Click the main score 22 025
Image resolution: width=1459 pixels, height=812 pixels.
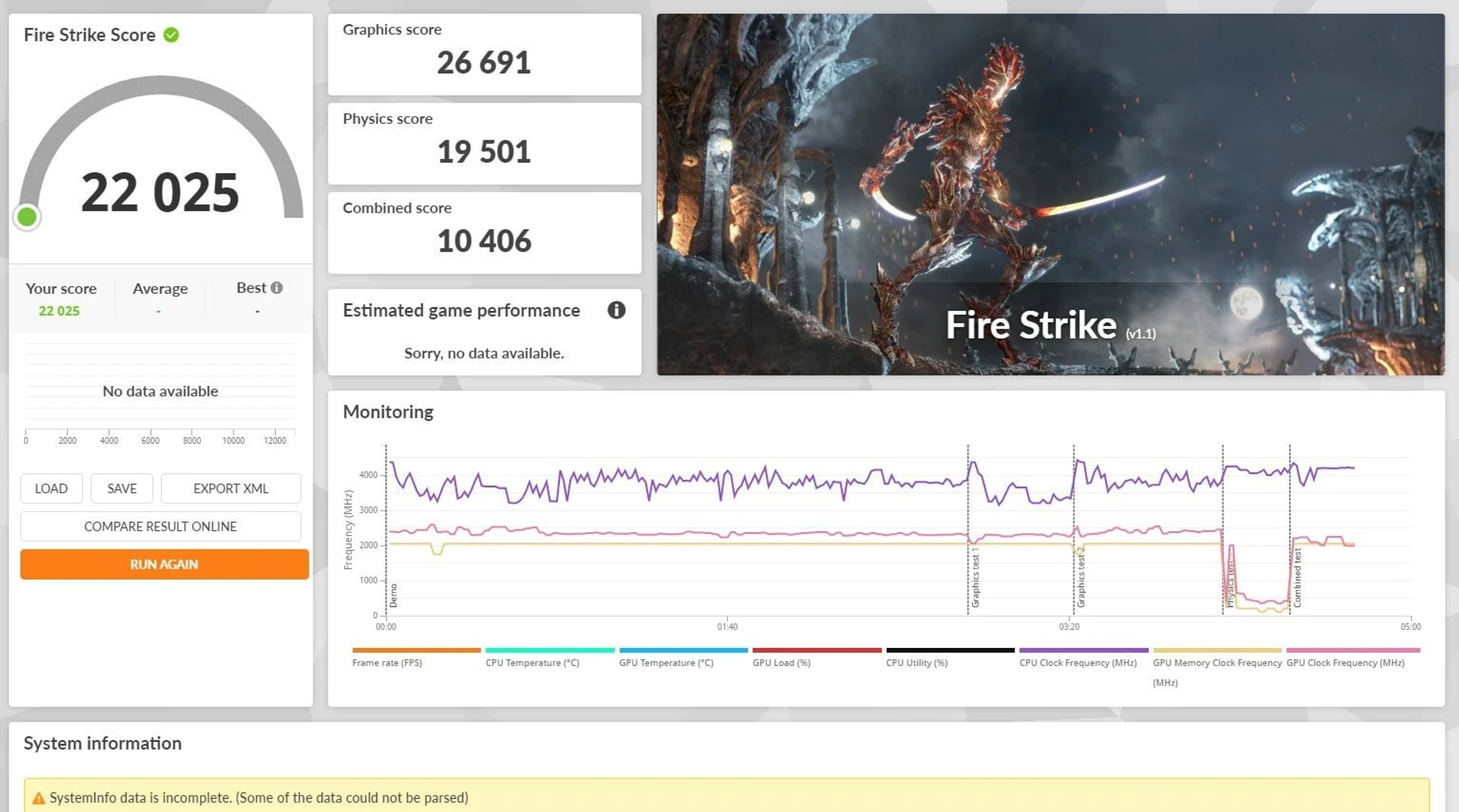(160, 192)
